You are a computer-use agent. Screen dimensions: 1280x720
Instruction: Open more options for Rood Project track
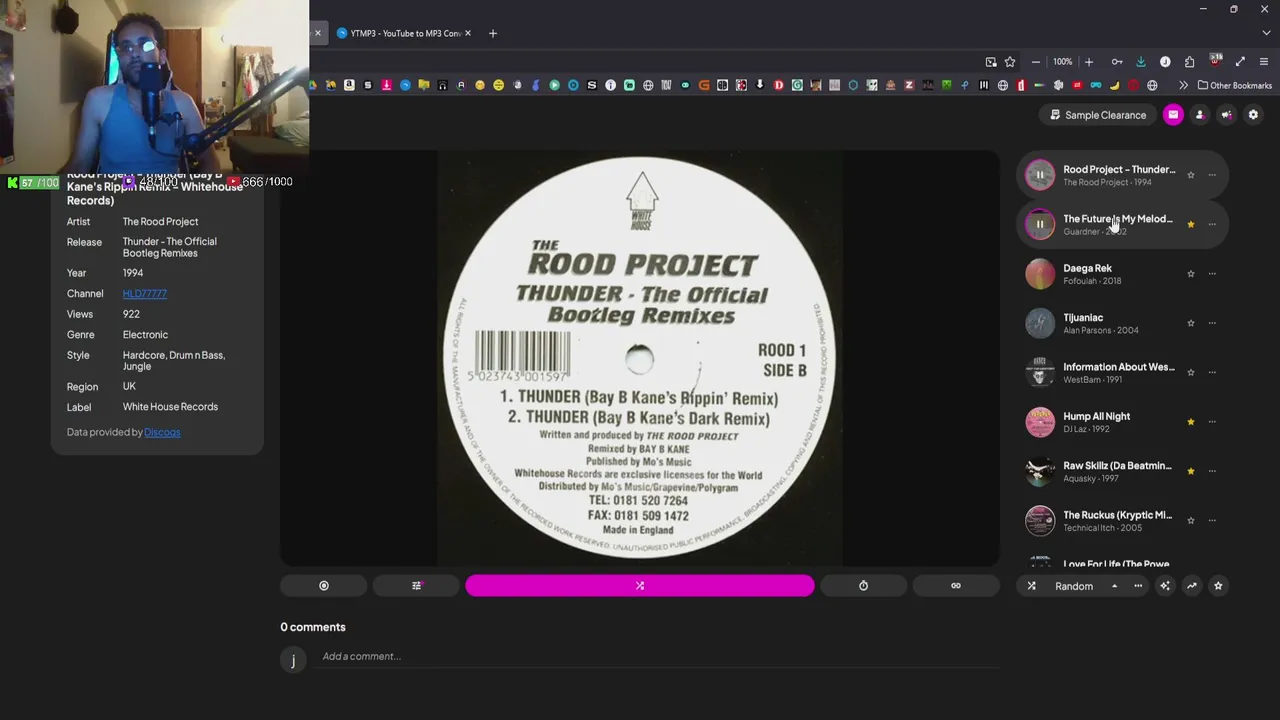point(1212,175)
